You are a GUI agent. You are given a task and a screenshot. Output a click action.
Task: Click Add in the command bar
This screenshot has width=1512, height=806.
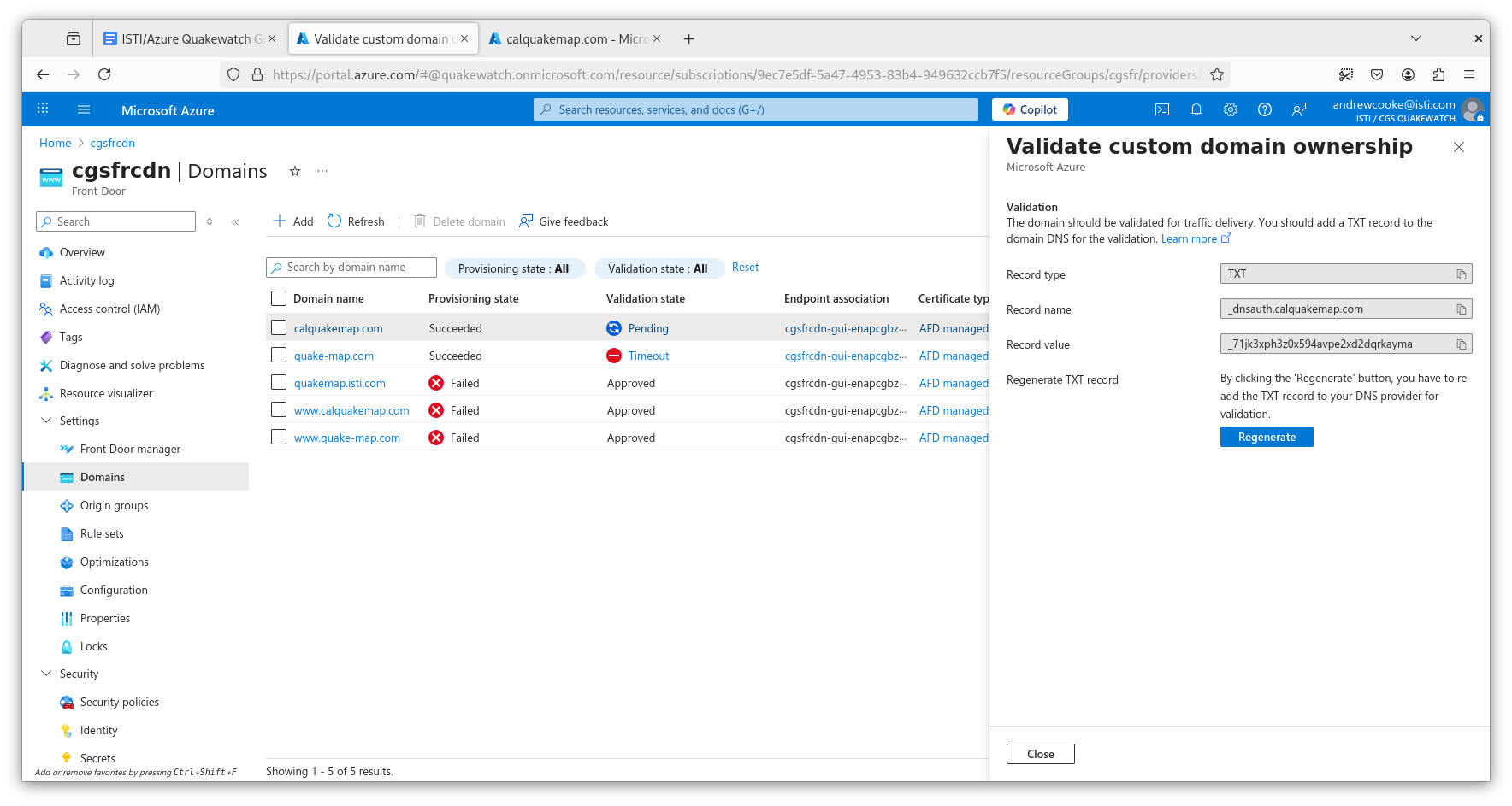[x=293, y=221]
